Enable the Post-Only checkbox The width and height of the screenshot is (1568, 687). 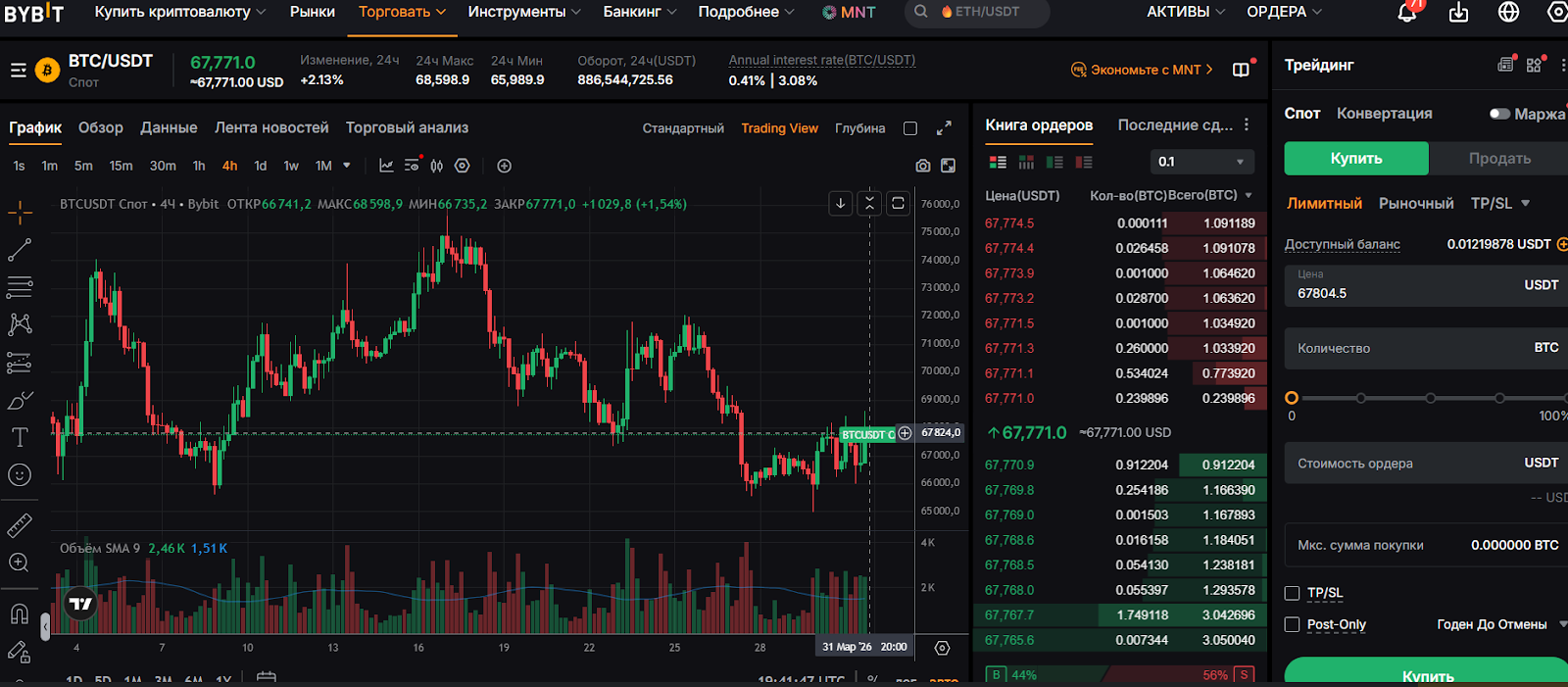[1292, 624]
